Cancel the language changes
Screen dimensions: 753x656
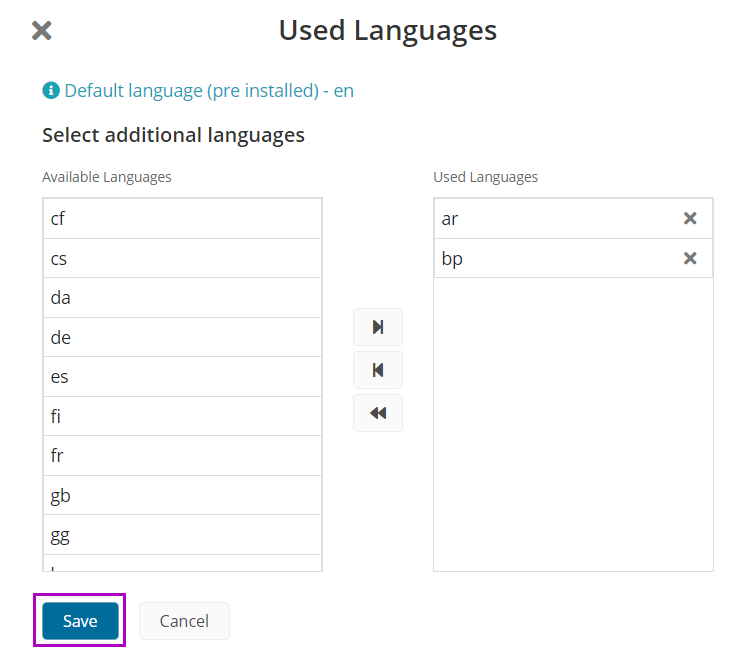(x=184, y=621)
